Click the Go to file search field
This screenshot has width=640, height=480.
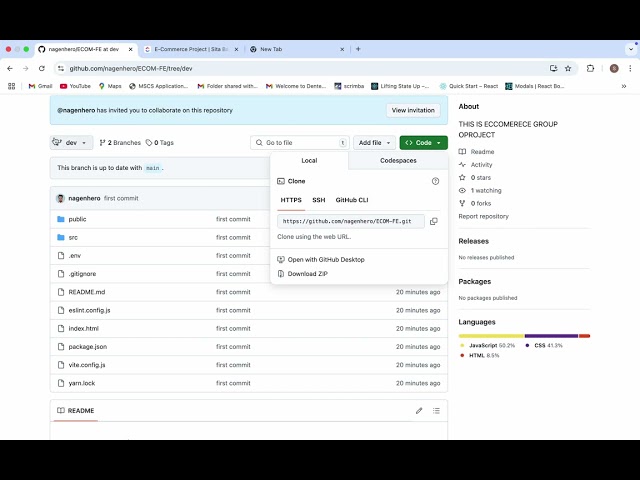pyautogui.click(x=300, y=142)
